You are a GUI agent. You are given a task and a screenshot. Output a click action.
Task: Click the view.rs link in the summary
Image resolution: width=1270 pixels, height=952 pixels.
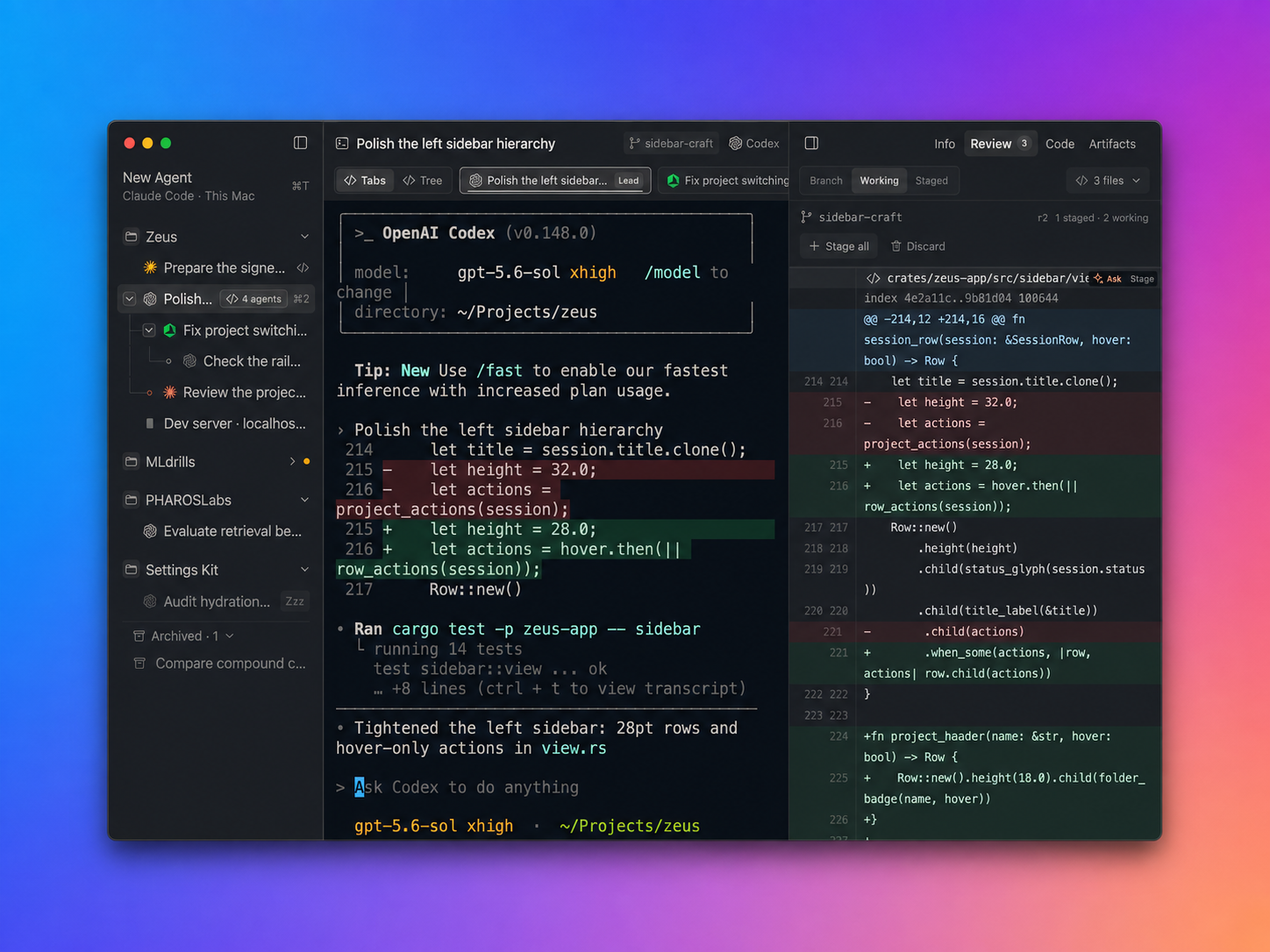[574, 749]
